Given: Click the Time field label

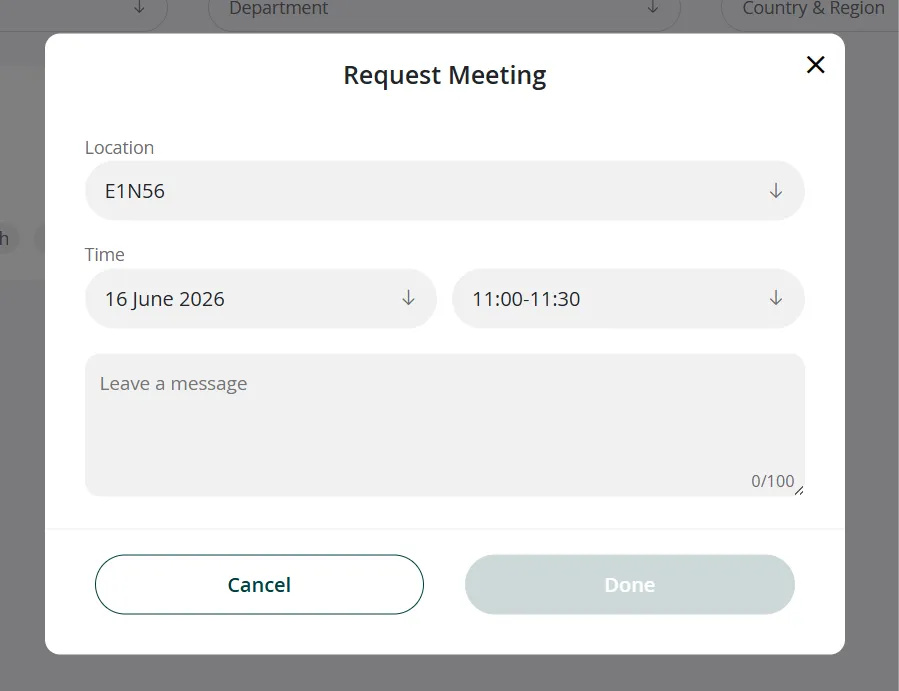Looking at the screenshot, I should (x=105, y=255).
